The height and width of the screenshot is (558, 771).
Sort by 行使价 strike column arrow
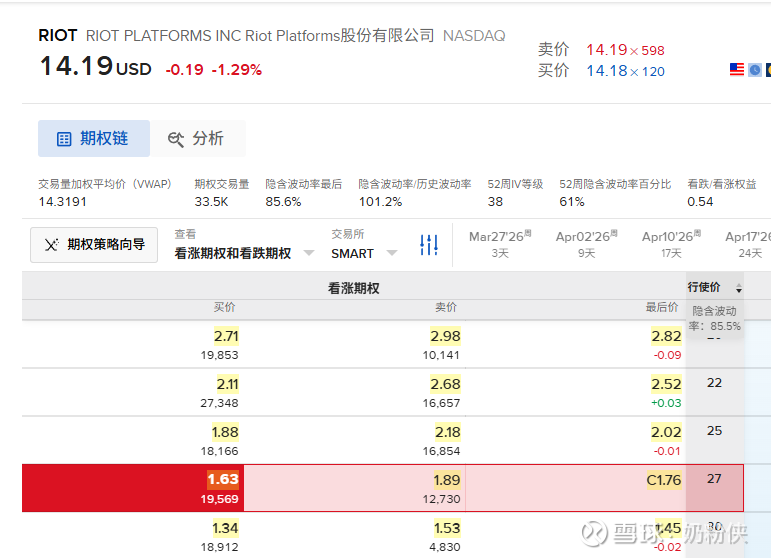(x=739, y=288)
